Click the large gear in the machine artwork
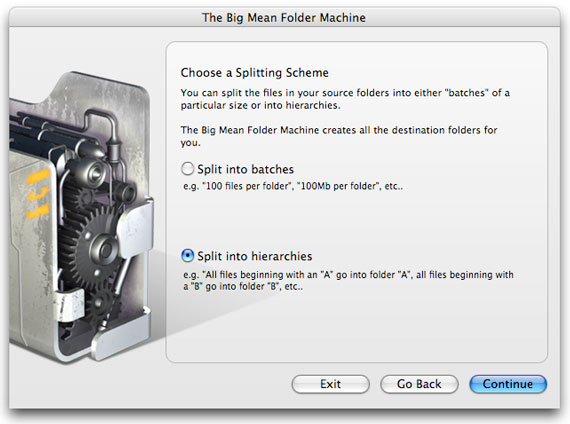 pyautogui.click(x=95, y=247)
